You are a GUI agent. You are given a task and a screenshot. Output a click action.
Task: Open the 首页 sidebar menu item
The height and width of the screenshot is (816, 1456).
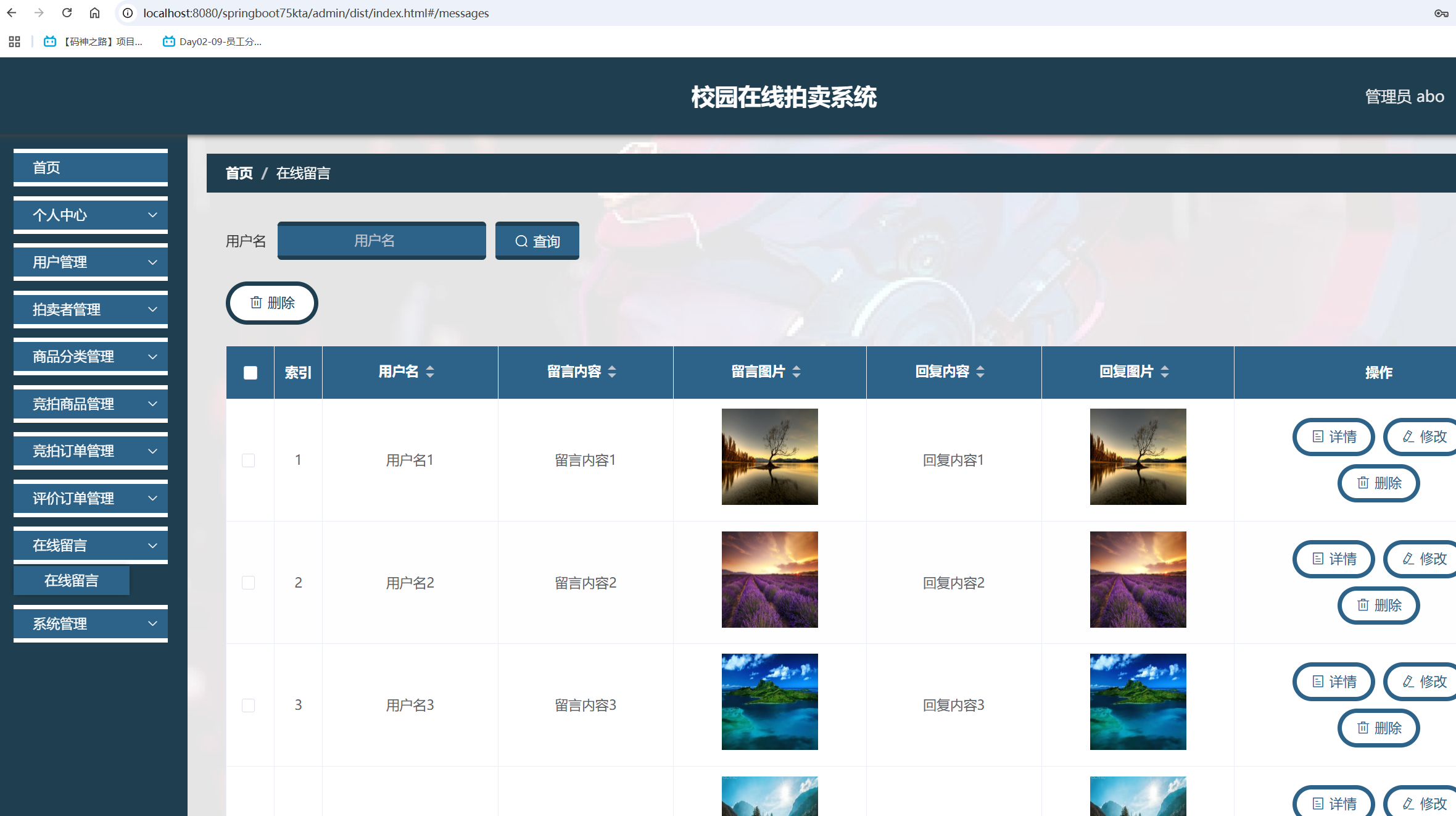(91, 167)
